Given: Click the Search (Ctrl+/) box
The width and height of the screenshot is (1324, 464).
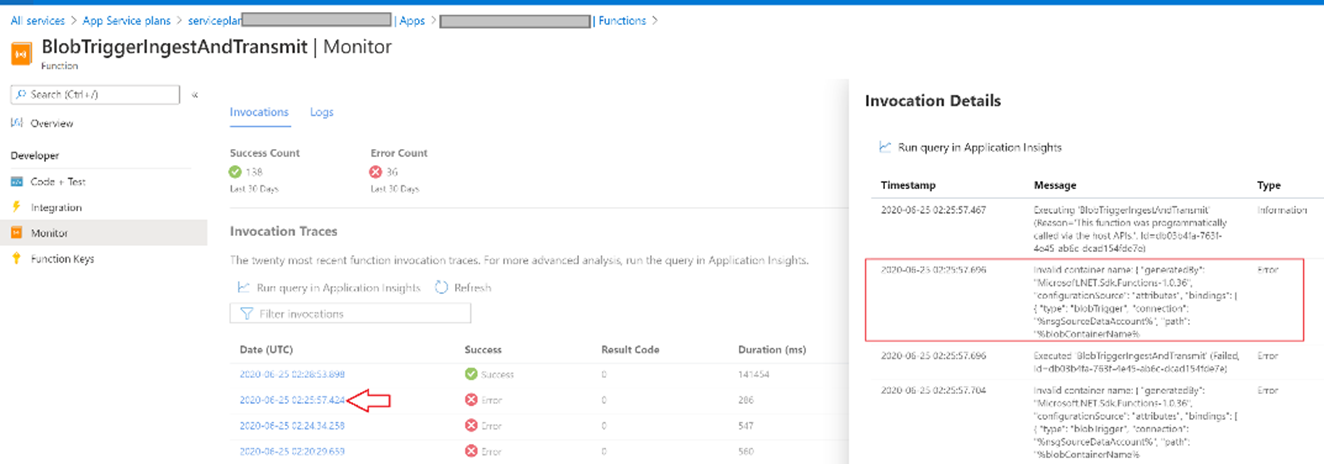Looking at the screenshot, I should click(95, 94).
